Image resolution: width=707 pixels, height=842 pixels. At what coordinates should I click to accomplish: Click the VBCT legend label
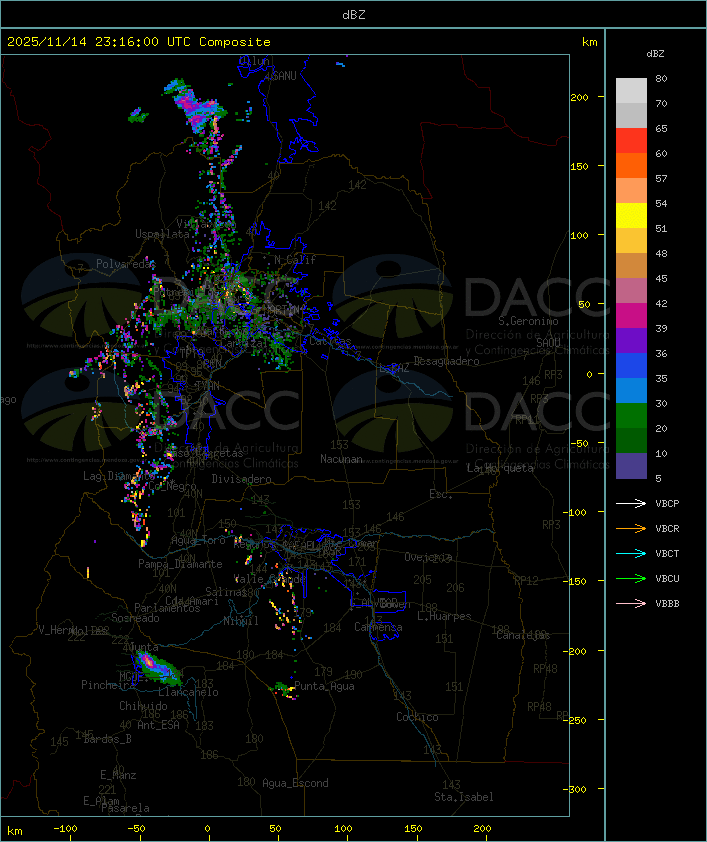[667, 554]
